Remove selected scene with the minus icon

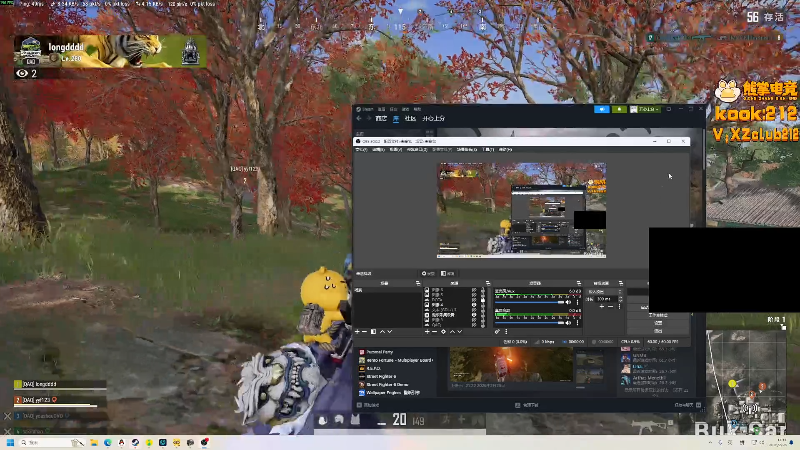(x=364, y=332)
